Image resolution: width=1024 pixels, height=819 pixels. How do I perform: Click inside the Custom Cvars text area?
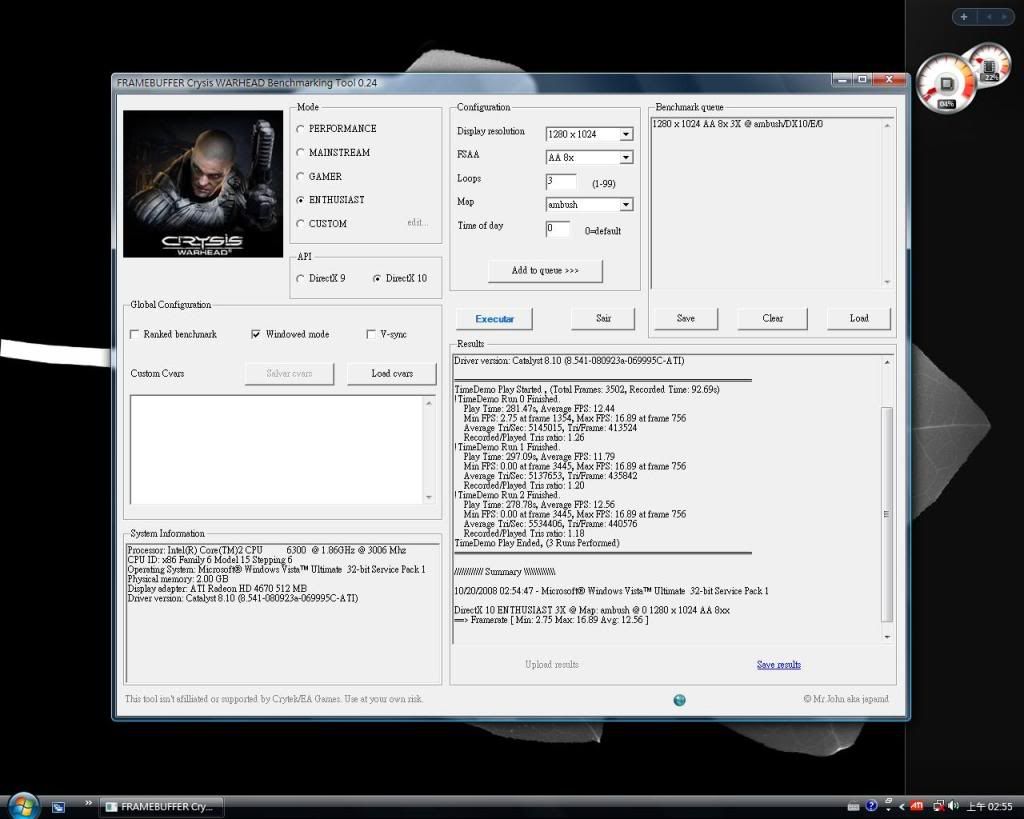[277, 449]
